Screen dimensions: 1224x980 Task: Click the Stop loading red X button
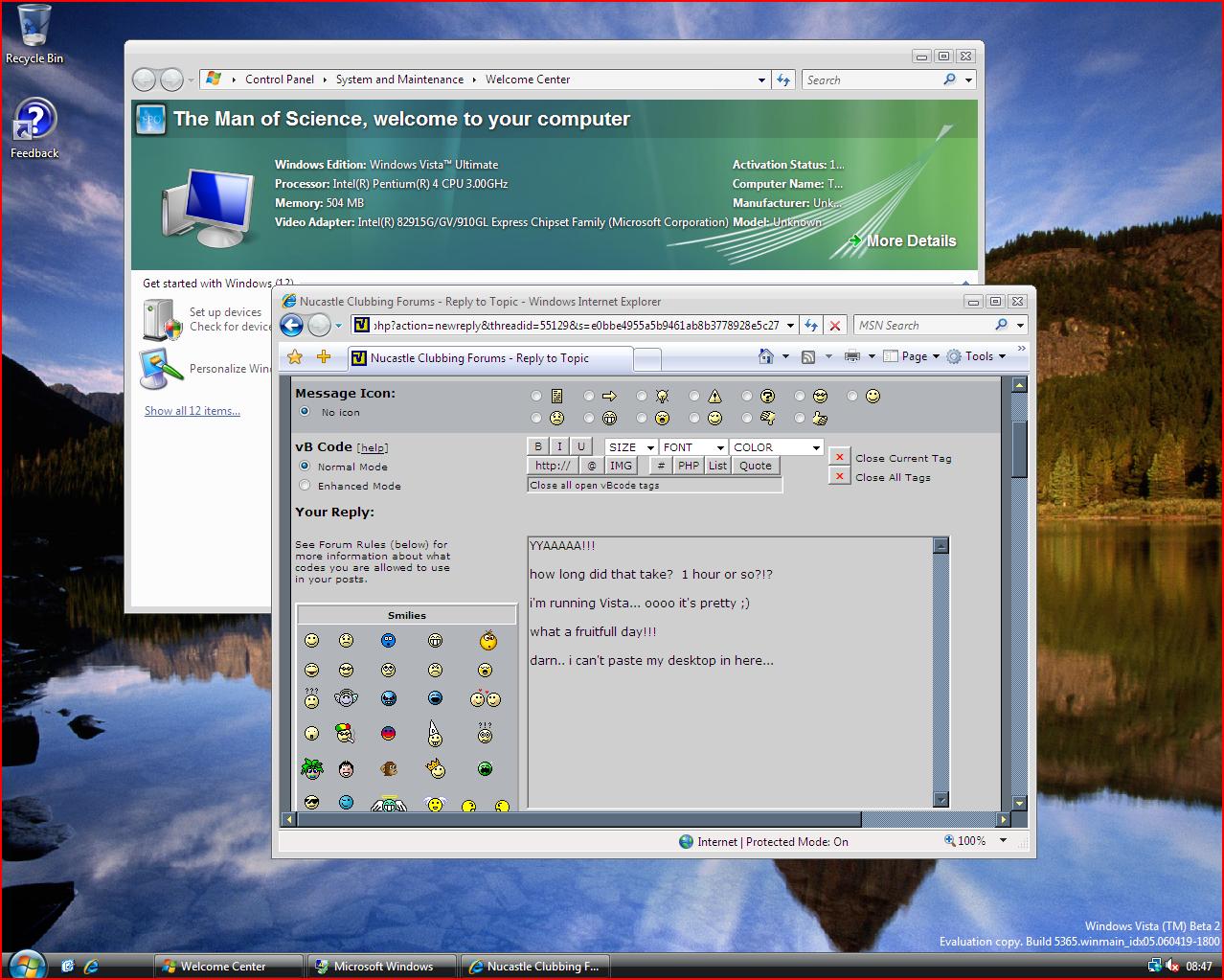835,326
